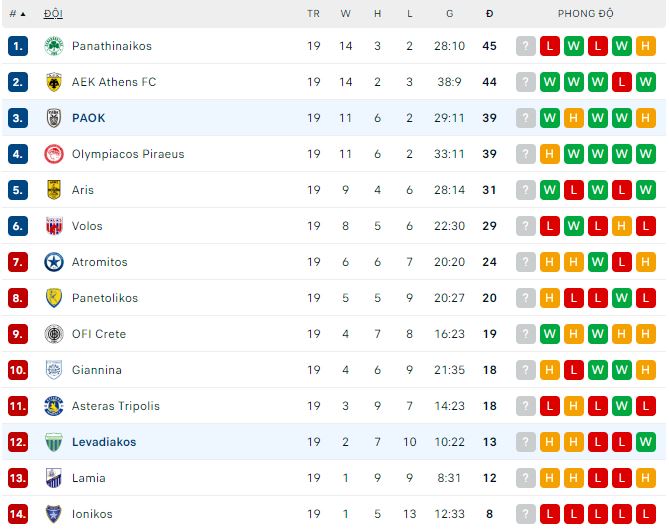Viewport: 669px width, 531px height.
Task: Click the G goals column header
Action: pyautogui.click(x=450, y=14)
